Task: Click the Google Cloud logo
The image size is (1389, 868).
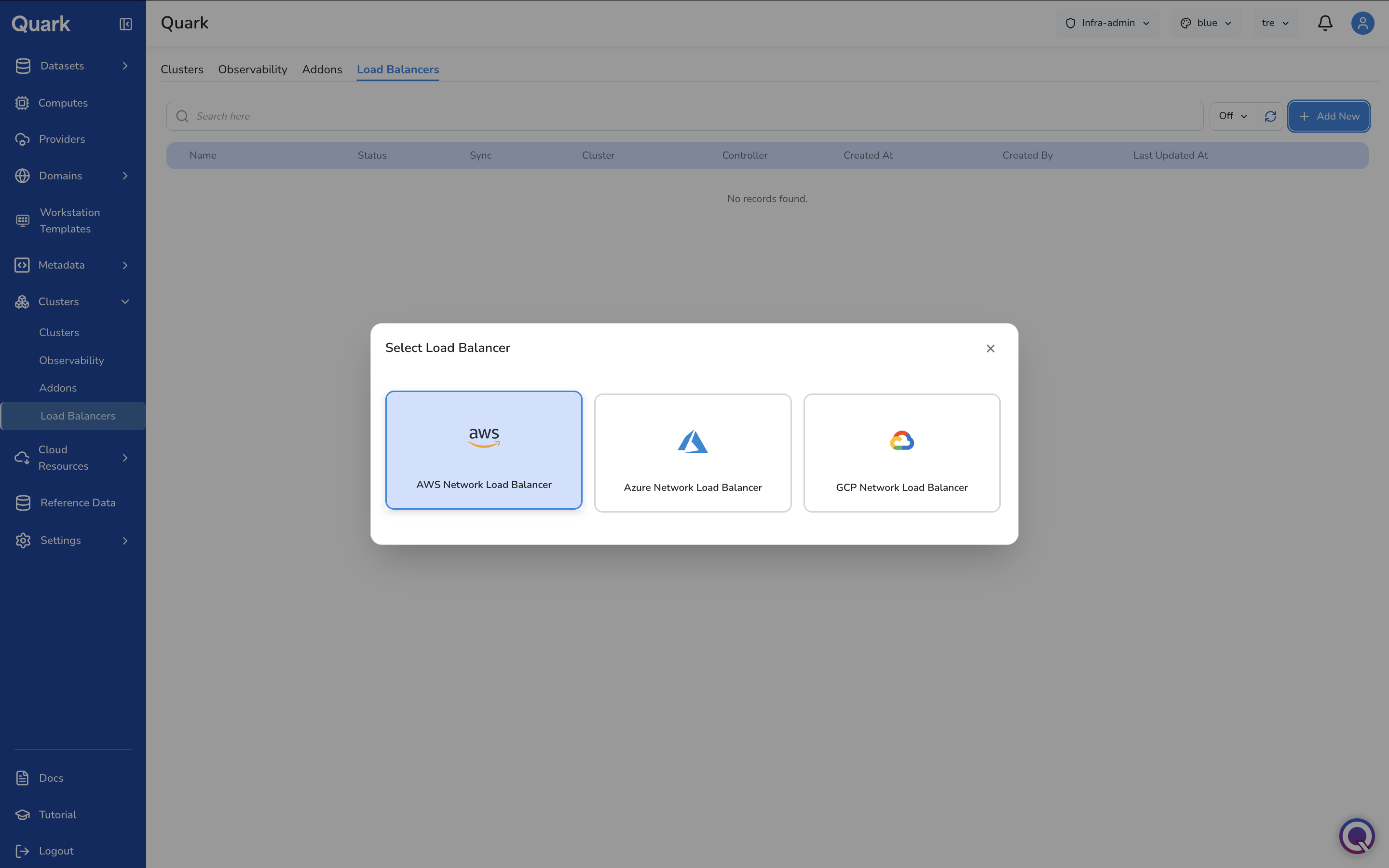Action: pos(902,441)
